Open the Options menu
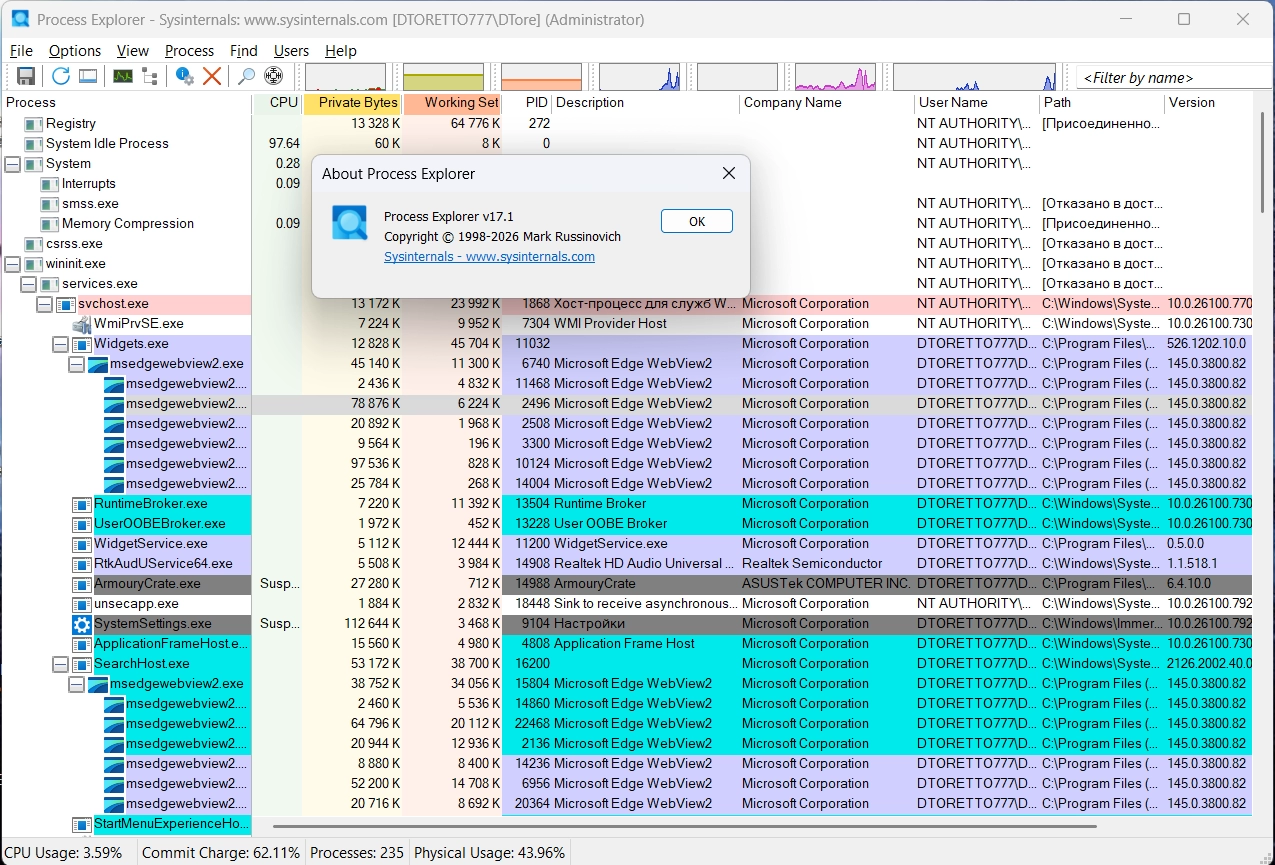Image resolution: width=1275 pixels, height=865 pixels. (75, 51)
